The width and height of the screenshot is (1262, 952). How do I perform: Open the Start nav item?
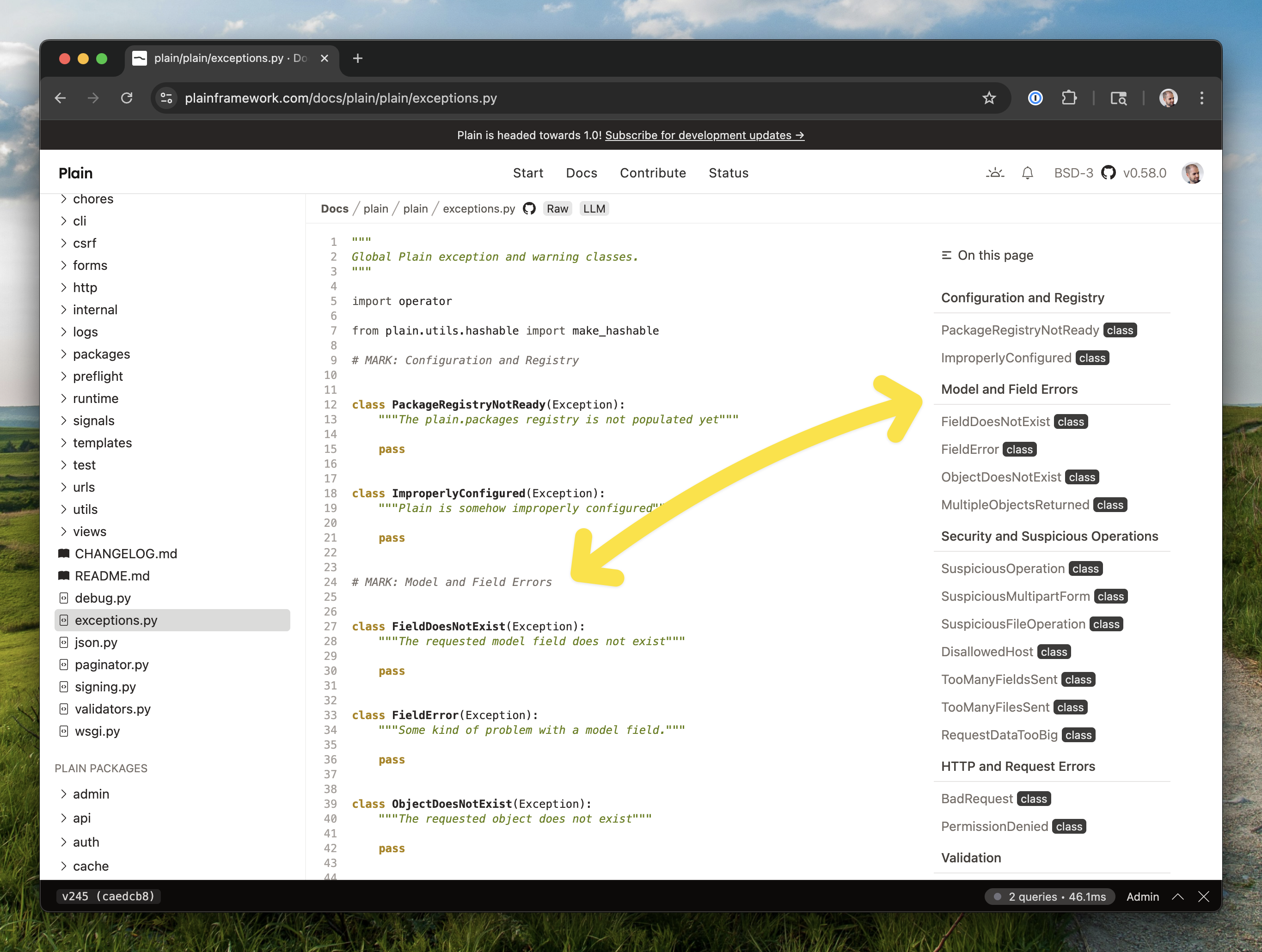528,173
